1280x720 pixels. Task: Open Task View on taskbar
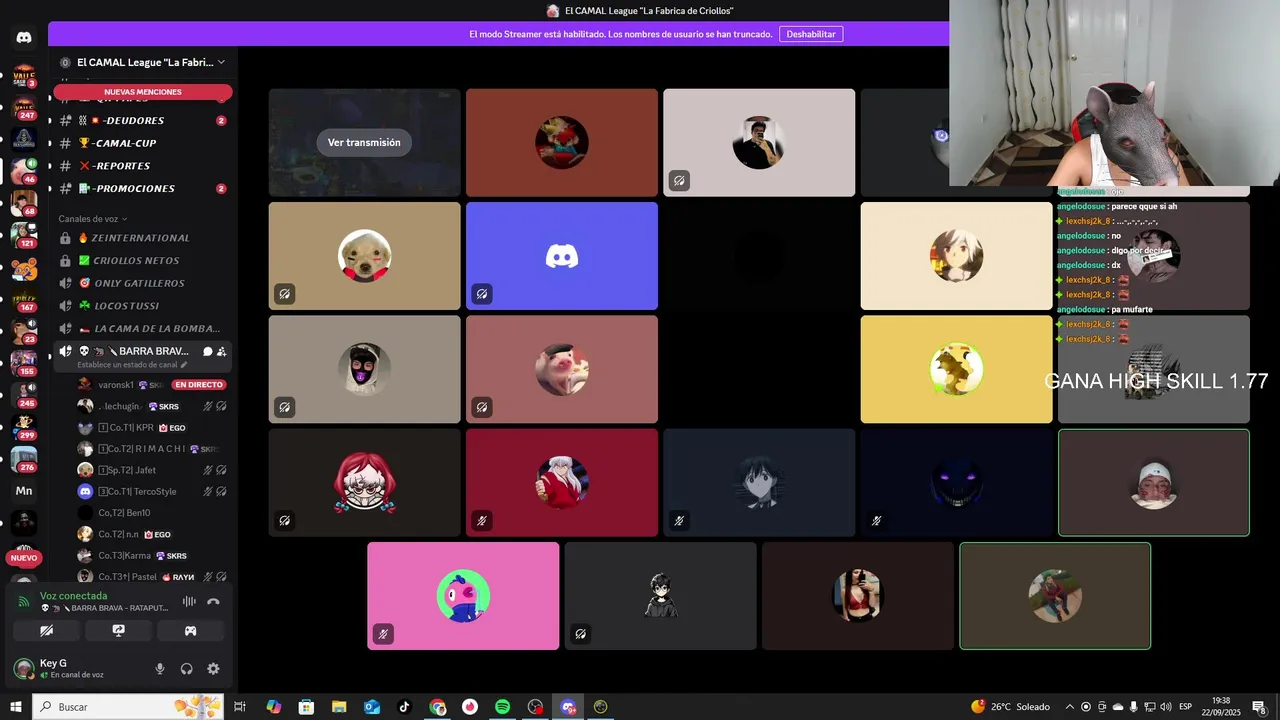tap(240, 707)
